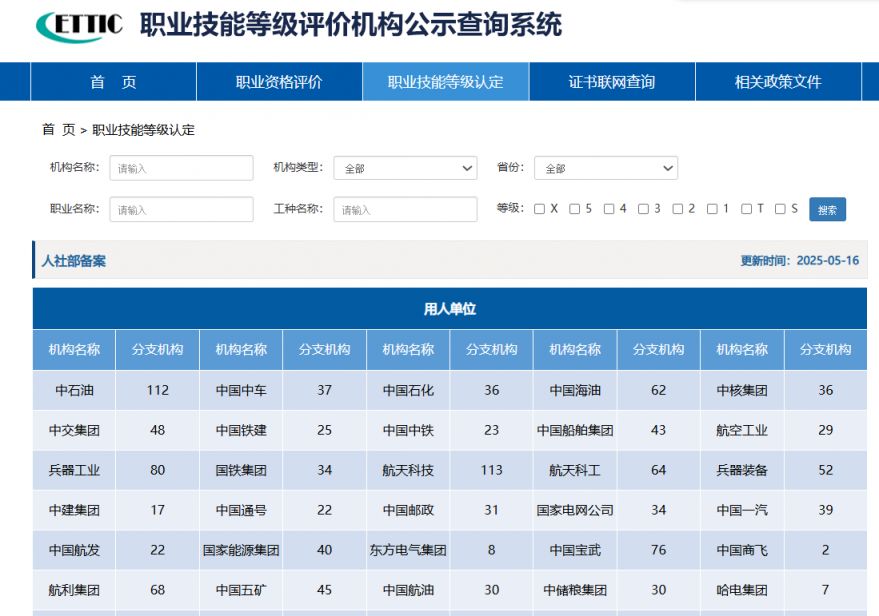Open the 职业资格评价 nav tab

[279, 82]
